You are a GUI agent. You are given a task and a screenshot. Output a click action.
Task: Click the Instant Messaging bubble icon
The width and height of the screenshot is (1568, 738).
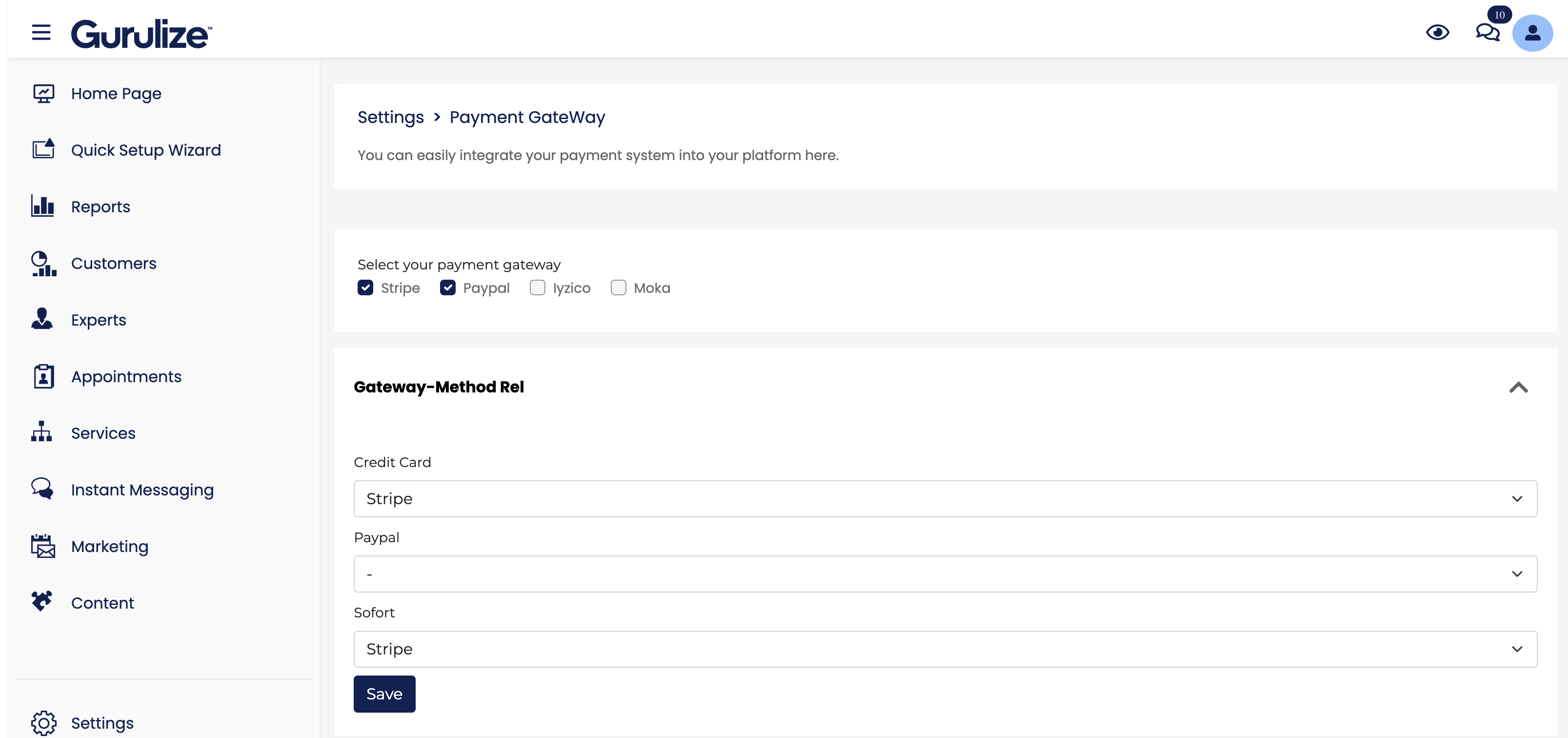42,489
